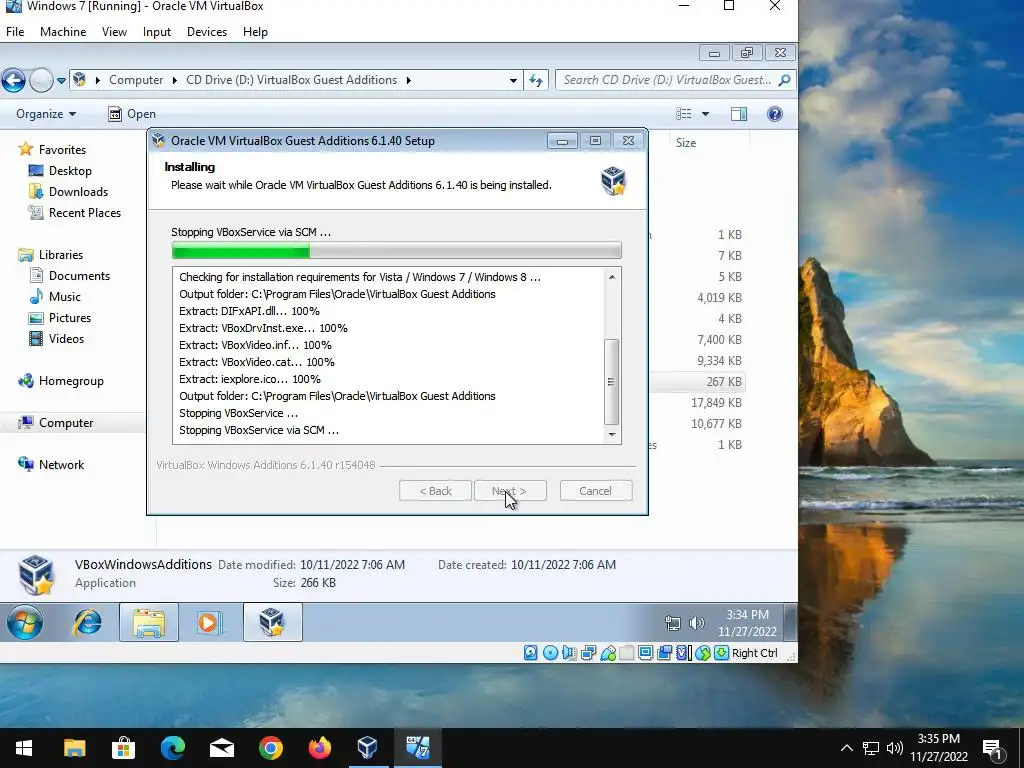Click the shared folders icon in VirtualBox status bar
Viewport: 1024px width, 768px height.
[626, 652]
